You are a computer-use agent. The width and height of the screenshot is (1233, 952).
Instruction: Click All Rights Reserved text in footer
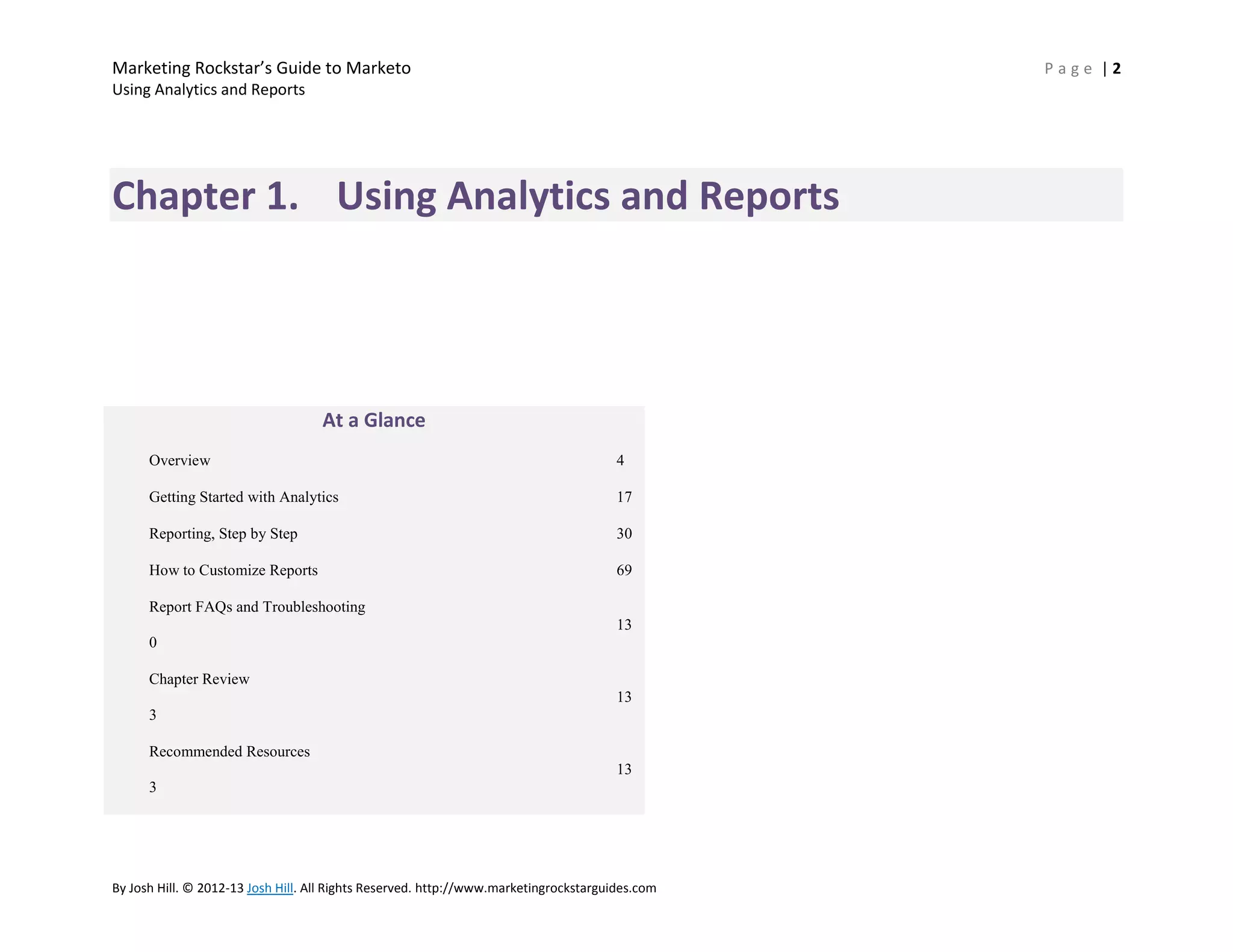click(355, 888)
